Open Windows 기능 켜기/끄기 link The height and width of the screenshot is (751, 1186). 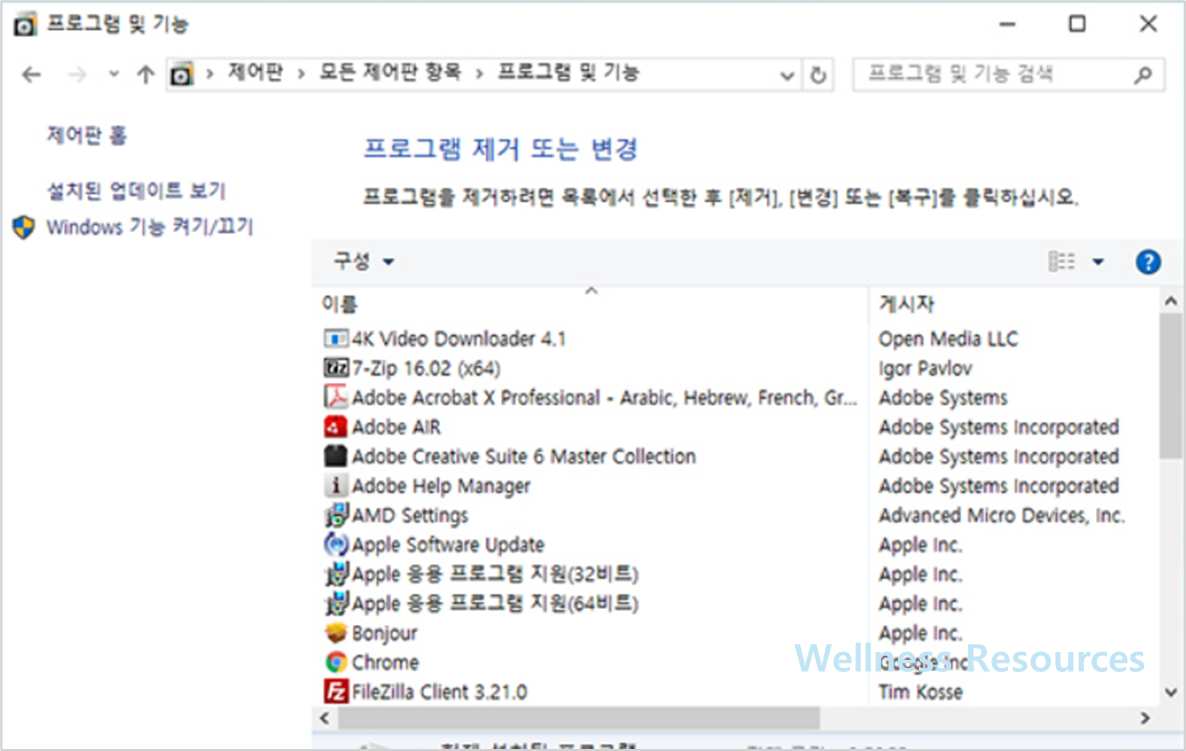150,226
